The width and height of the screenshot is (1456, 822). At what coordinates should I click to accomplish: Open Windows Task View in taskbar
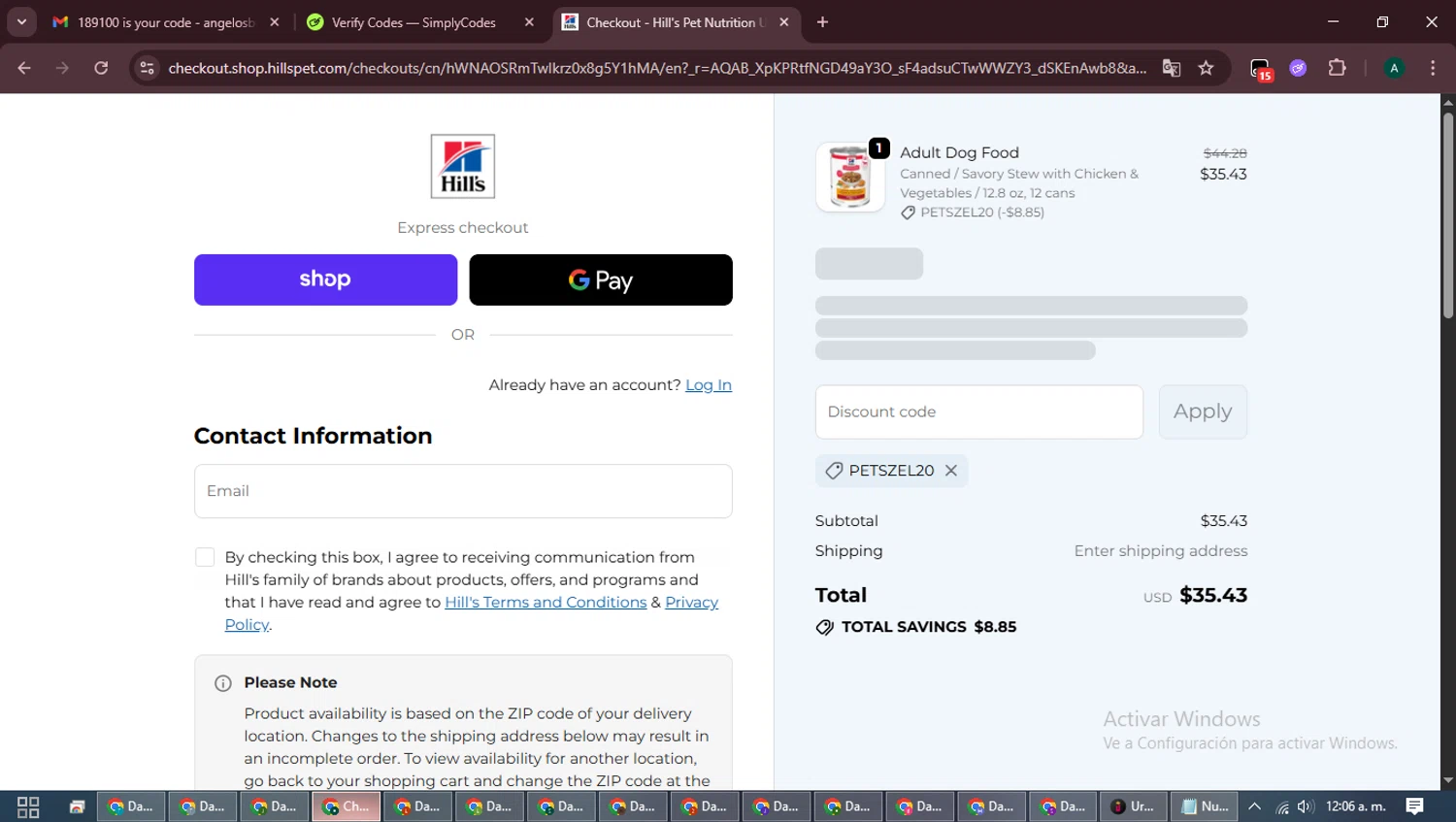(28, 806)
